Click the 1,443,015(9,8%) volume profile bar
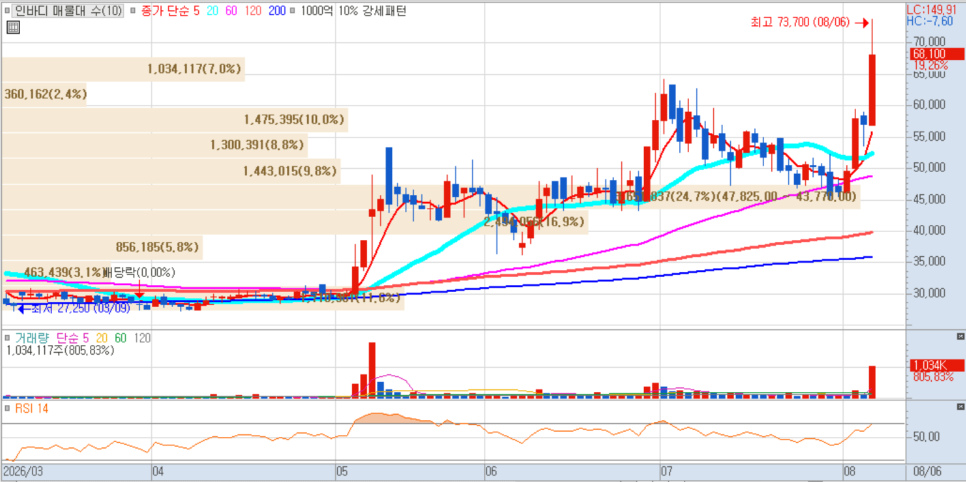The width and height of the screenshot is (966, 482). pyautogui.click(x=171, y=171)
